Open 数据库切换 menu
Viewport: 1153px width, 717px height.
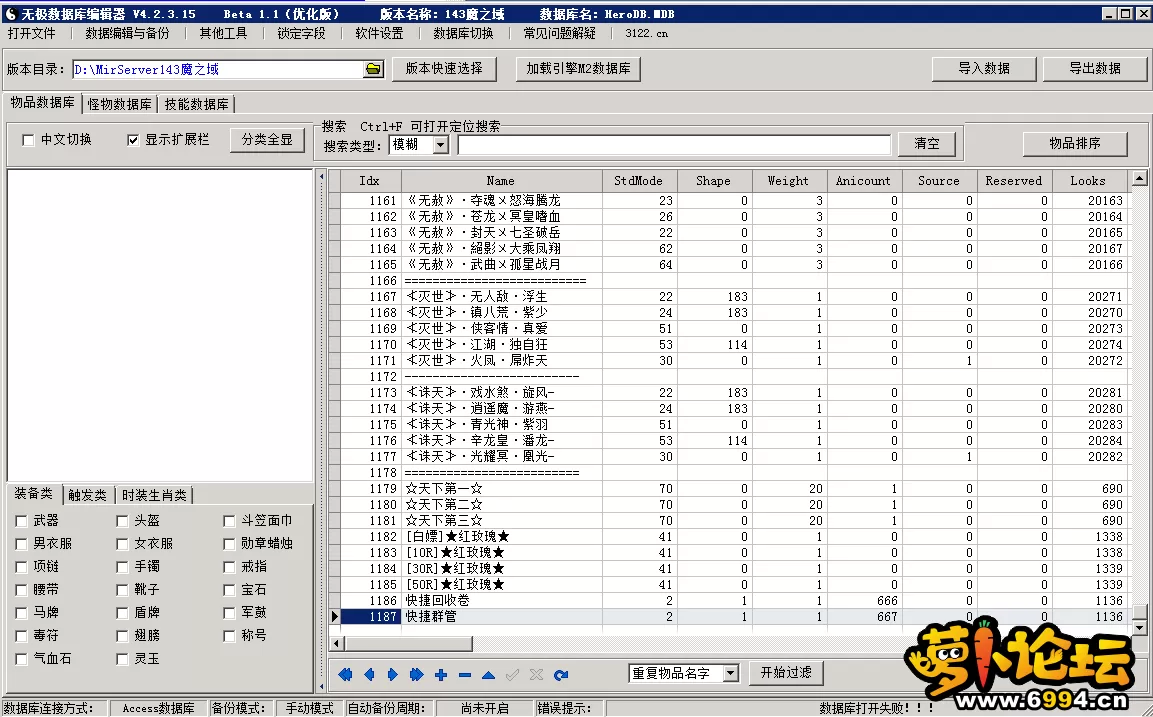pos(463,33)
